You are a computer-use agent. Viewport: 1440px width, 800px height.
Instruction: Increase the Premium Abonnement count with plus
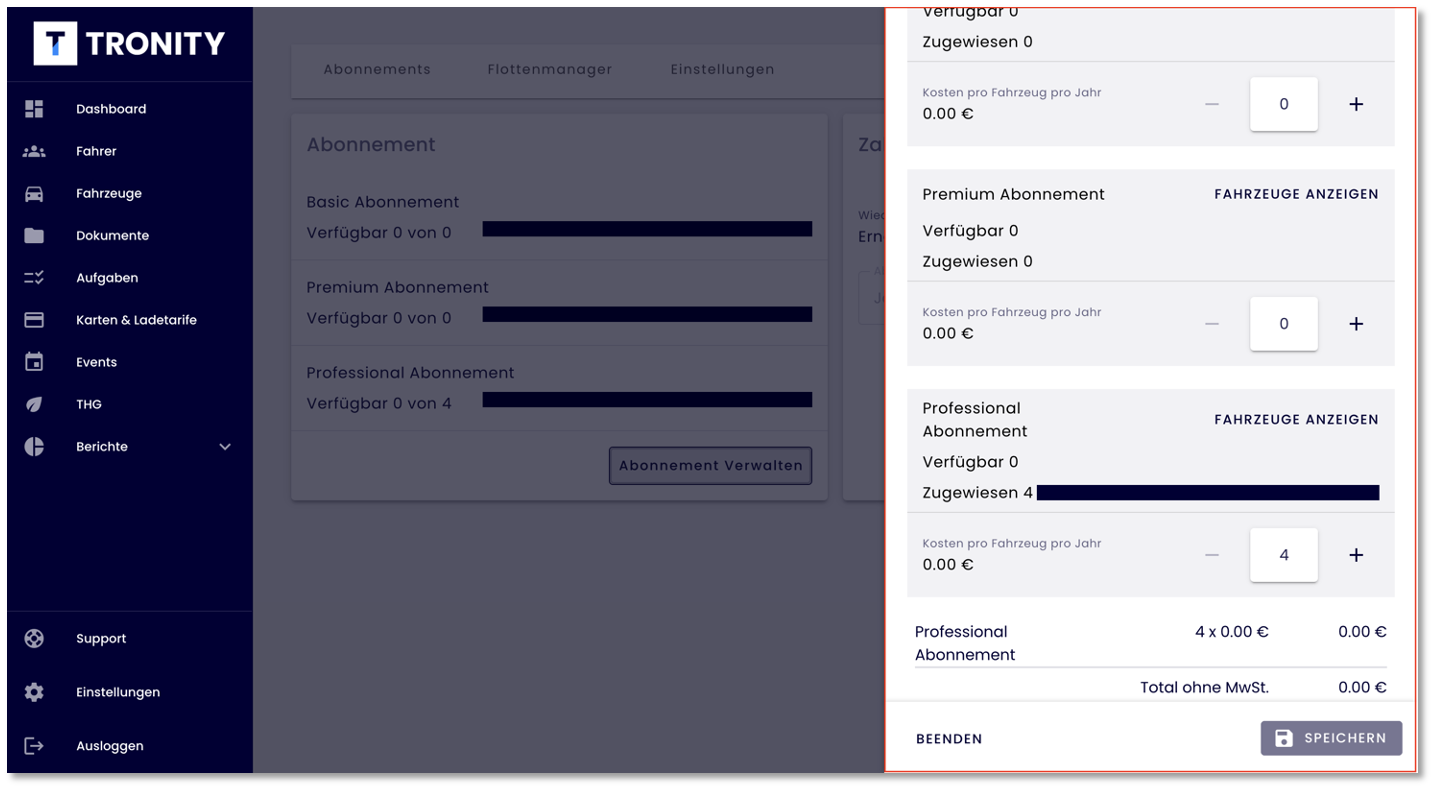[1356, 324]
